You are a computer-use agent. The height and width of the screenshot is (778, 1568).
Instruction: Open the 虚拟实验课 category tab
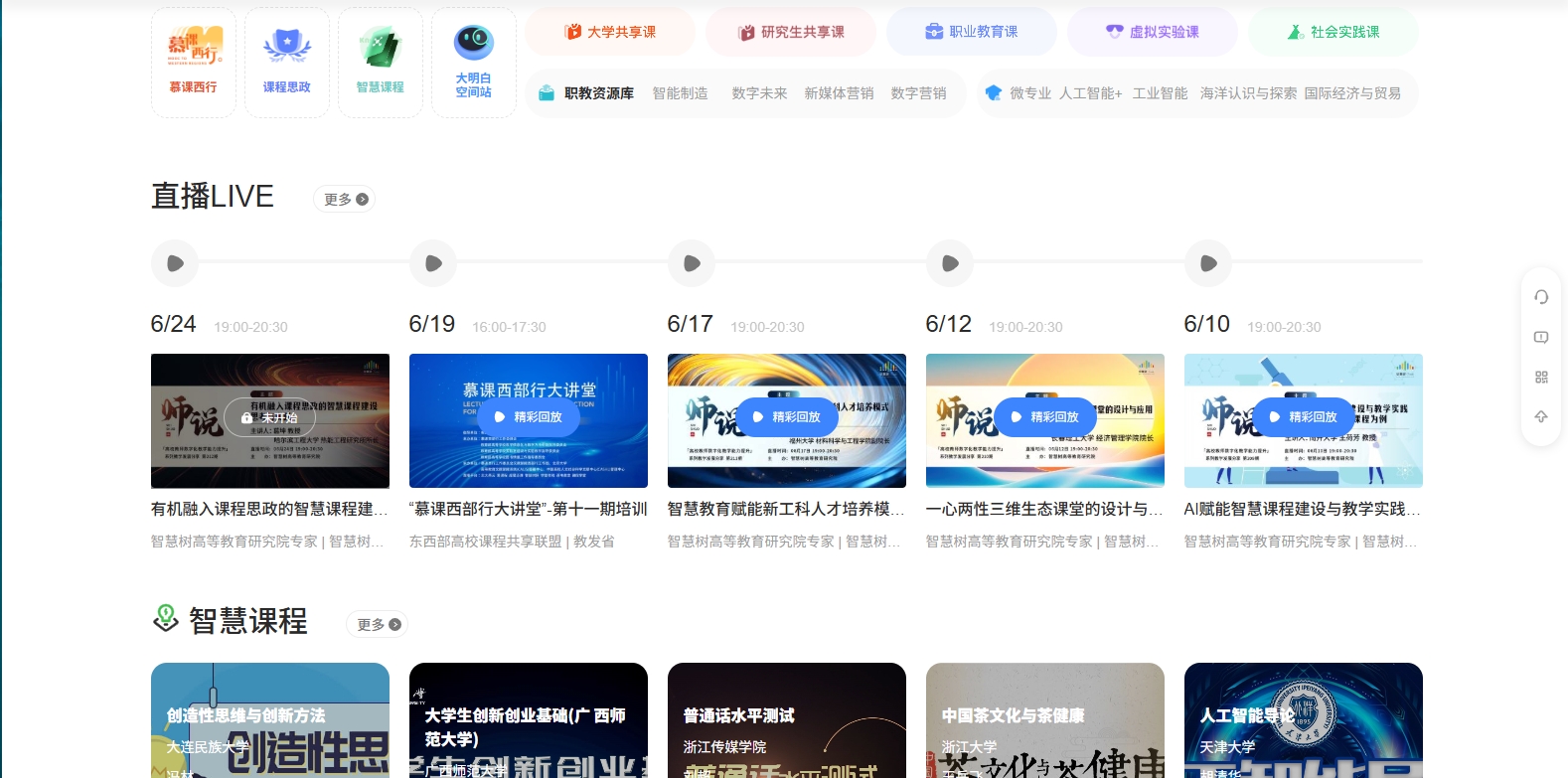[x=1153, y=32]
